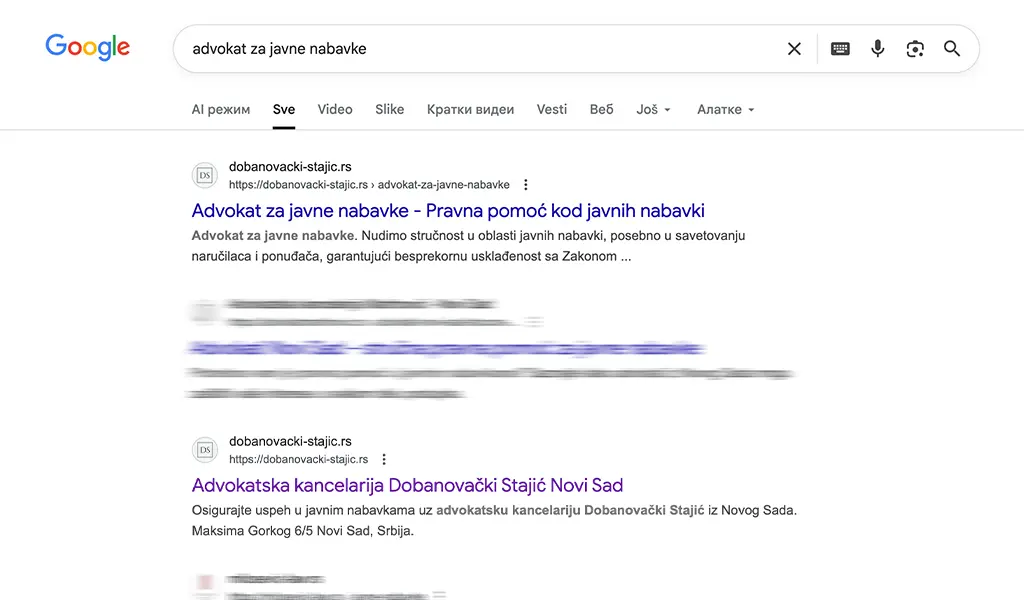The image size is (1024, 600).
Task: Open the on-screen keyboard icon
Action: (839, 48)
